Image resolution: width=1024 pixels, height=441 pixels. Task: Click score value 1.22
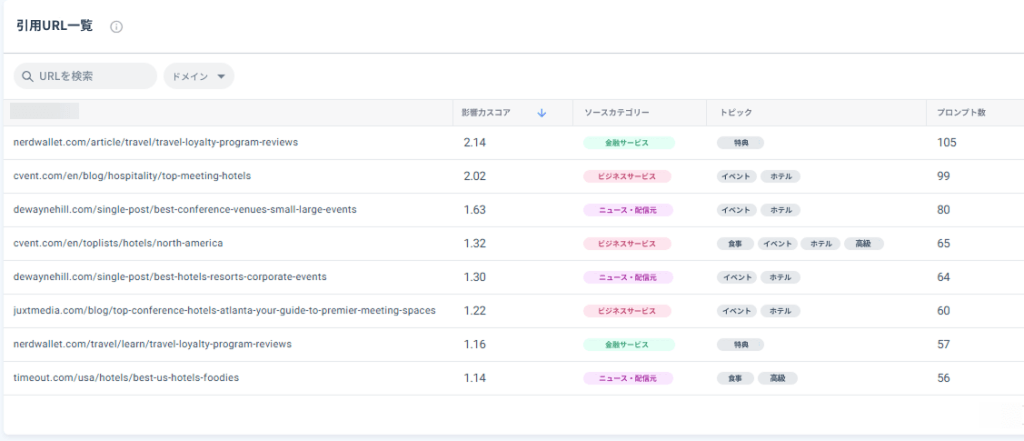[x=475, y=311]
